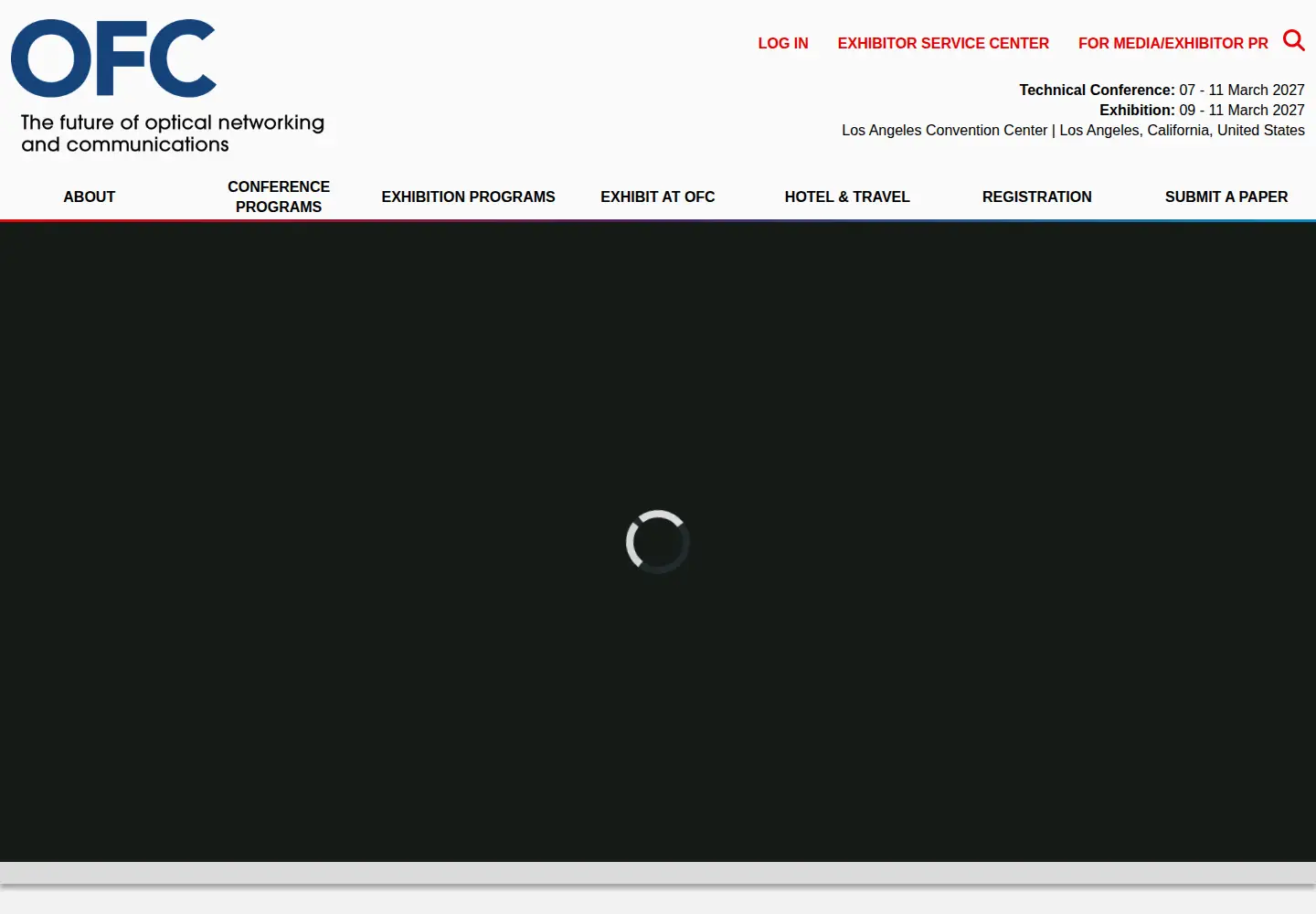
Task: Go to Exhibitor Service Center
Action: click(943, 43)
